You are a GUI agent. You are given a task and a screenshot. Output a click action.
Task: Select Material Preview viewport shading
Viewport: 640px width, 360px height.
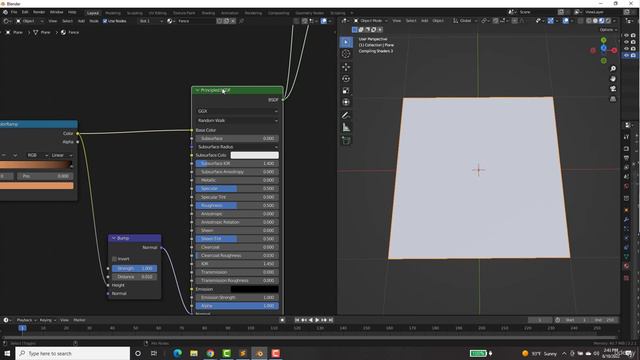point(602,21)
